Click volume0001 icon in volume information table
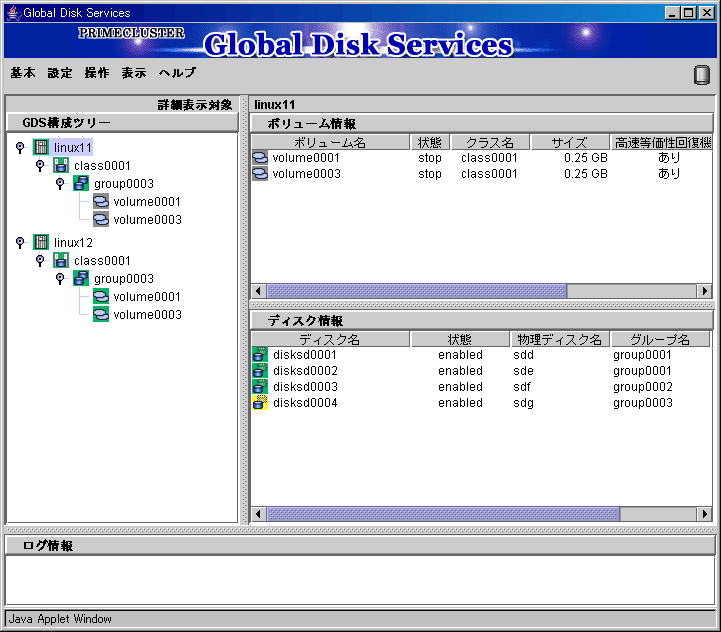Image resolution: width=721 pixels, height=632 pixels. tap(260, 158)
